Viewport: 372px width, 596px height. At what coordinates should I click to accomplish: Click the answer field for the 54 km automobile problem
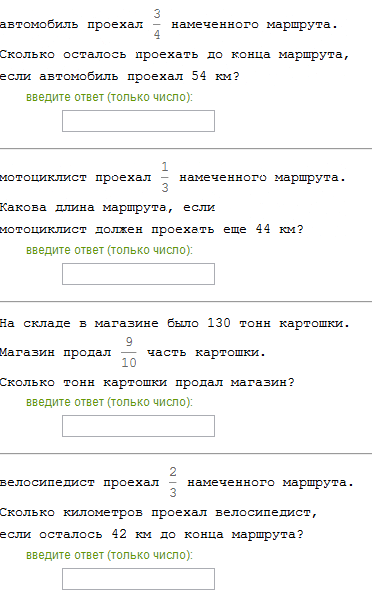(x=138, y=121)
